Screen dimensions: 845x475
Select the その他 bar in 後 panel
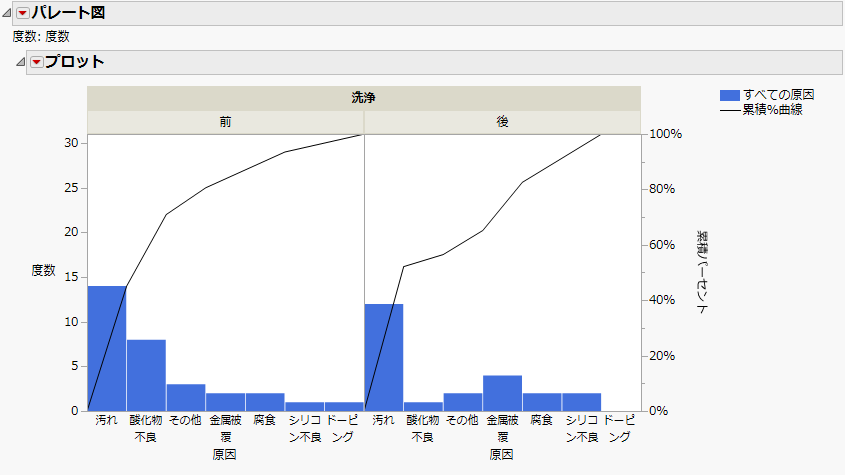[463, 402]
